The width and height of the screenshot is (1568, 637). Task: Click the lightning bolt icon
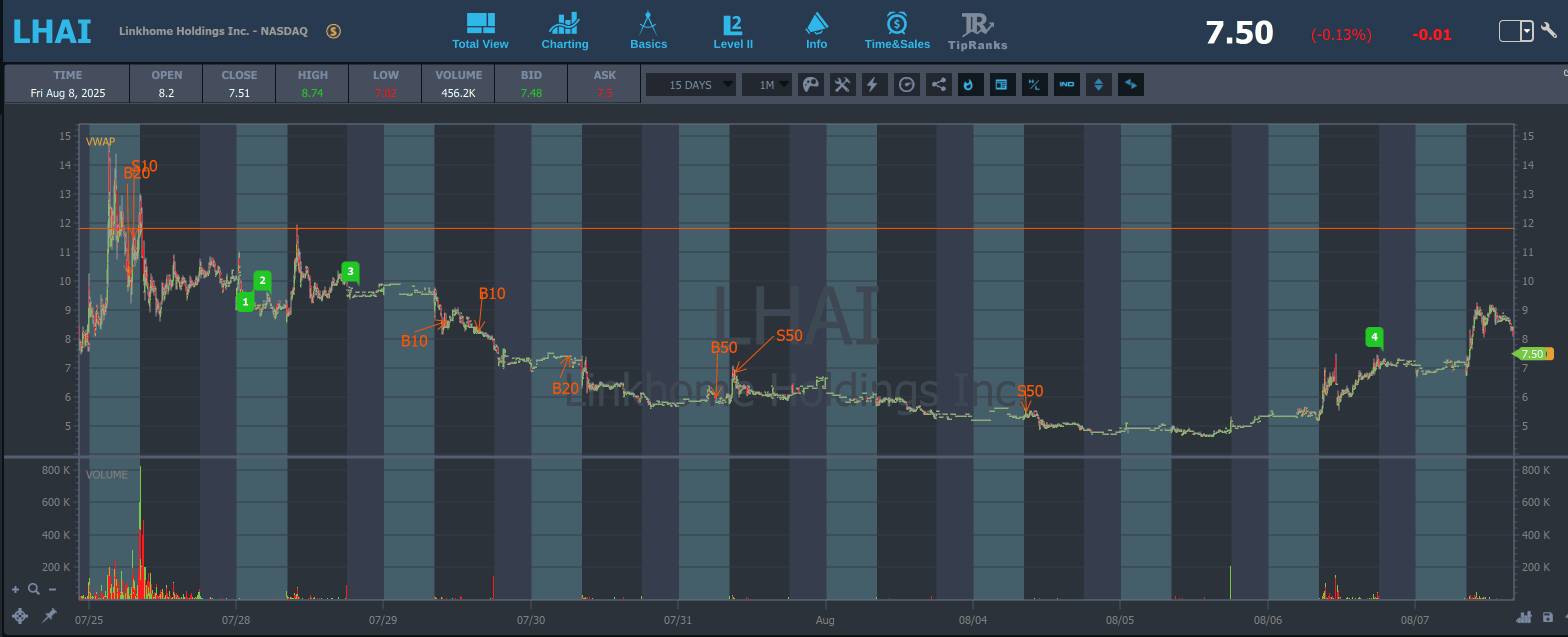point(873,84)
